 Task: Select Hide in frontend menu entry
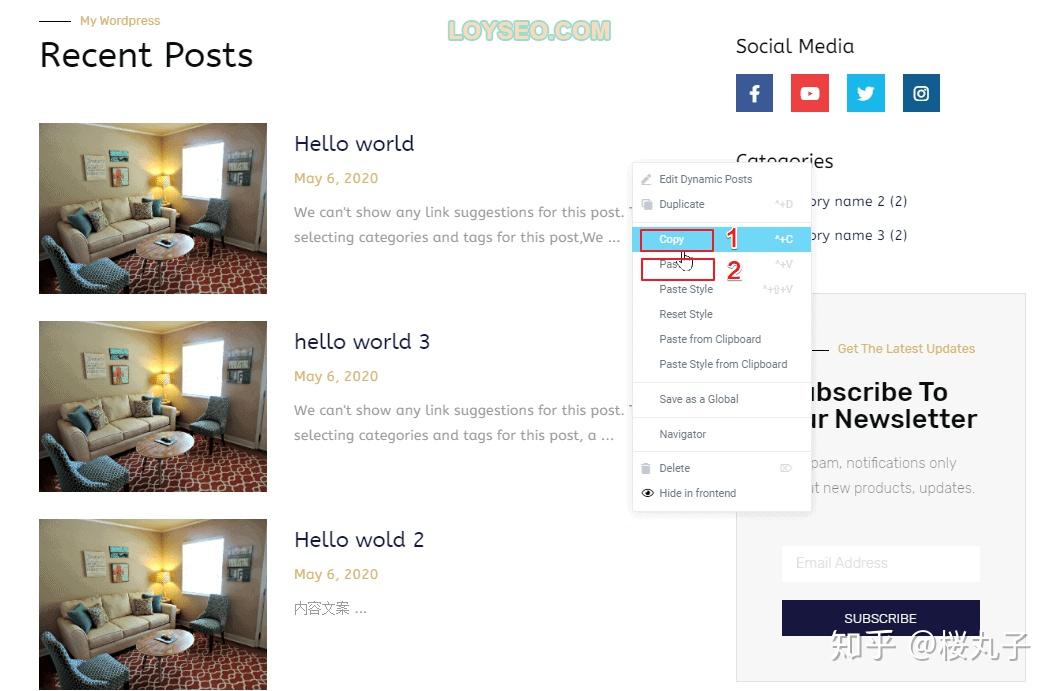tap(698, 493)
